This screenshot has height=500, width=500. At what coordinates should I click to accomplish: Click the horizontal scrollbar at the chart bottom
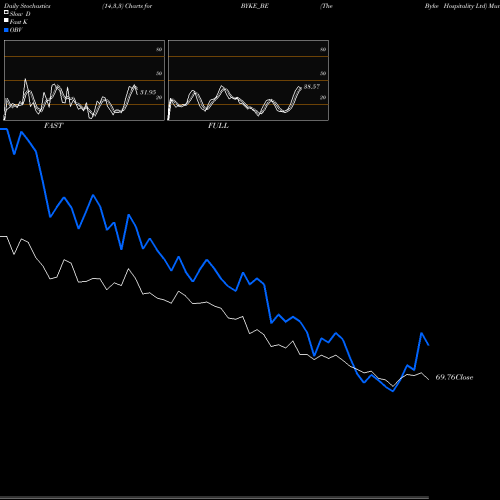(x=214, y=498)
